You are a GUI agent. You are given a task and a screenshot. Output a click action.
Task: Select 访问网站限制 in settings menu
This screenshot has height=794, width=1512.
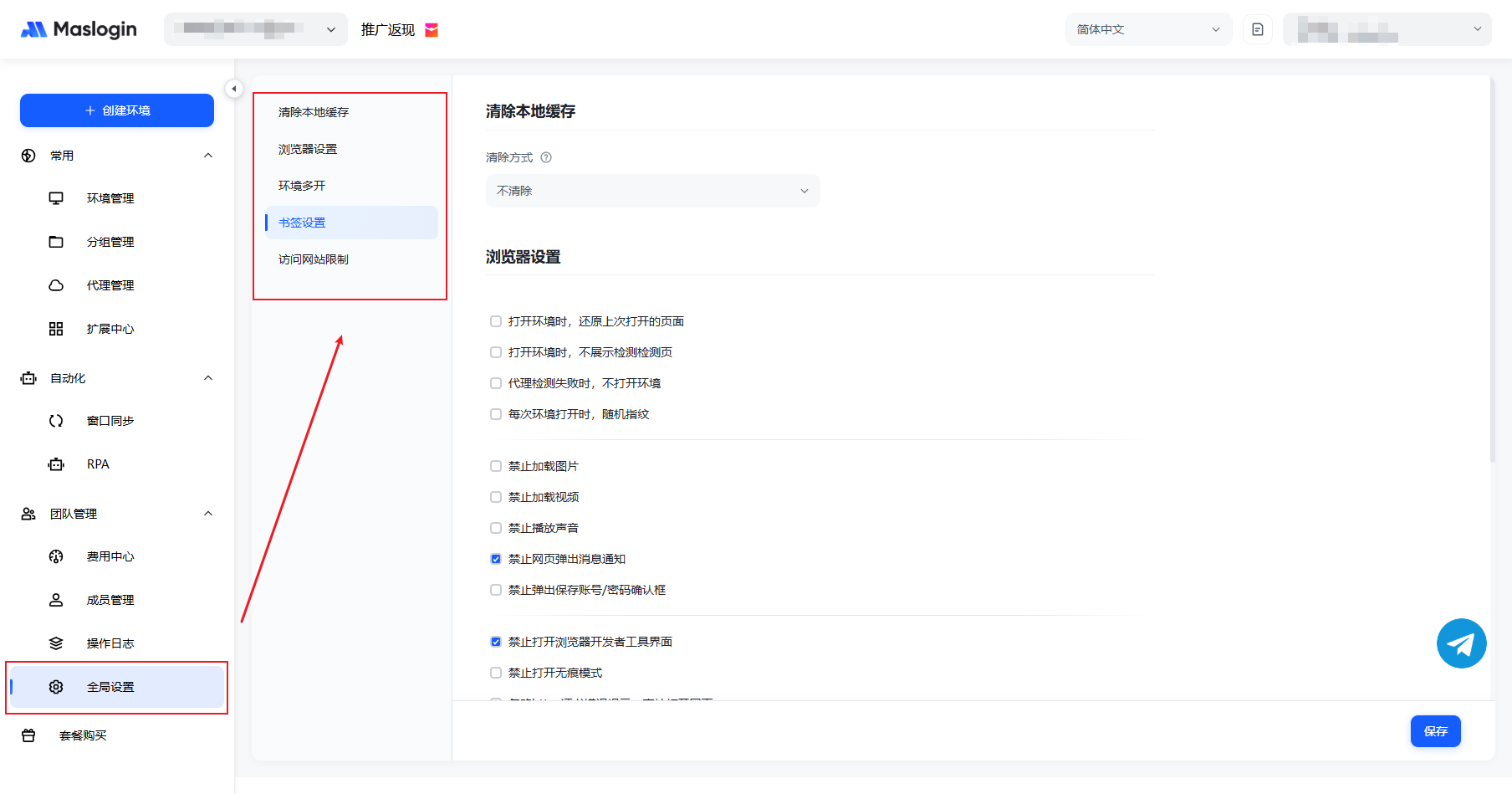click(x=314, y=259)
